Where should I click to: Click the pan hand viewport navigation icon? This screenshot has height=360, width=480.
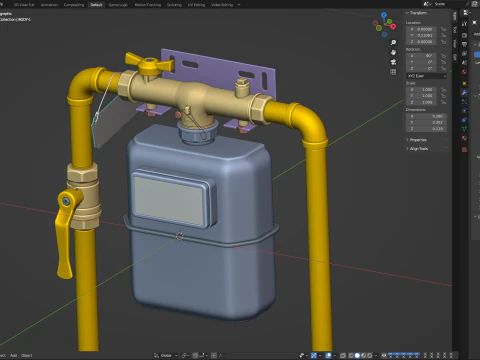393,52
